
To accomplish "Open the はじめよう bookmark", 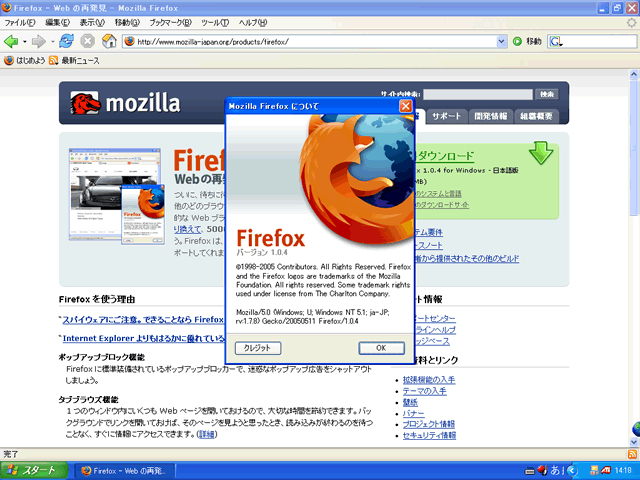I will (24, 60).
